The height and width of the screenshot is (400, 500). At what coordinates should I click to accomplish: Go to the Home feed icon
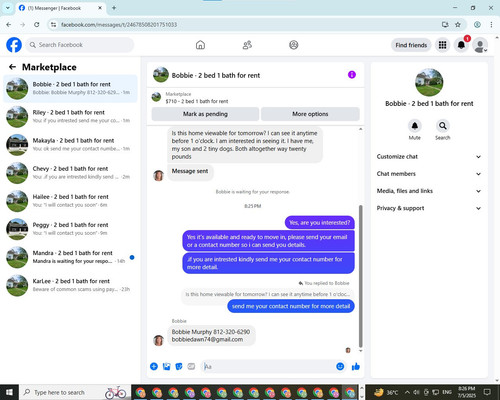pyautogui.click(x=200, y=45)
